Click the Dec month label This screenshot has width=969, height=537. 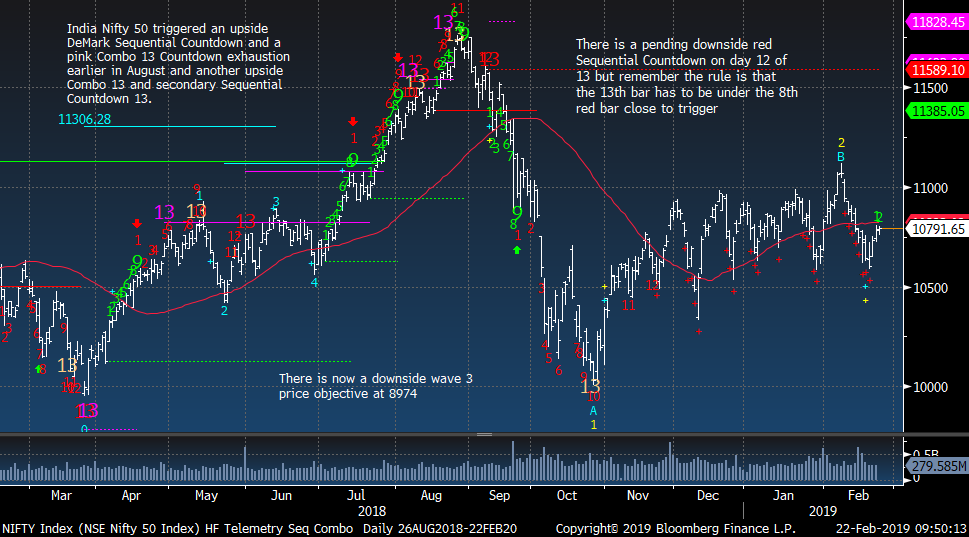(x=708, y=496)
